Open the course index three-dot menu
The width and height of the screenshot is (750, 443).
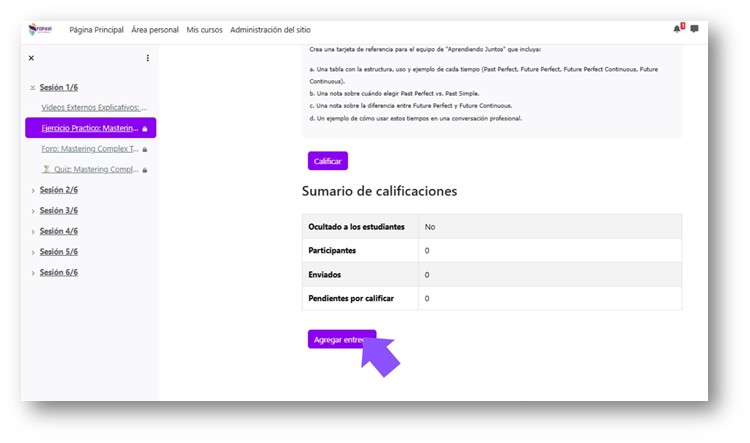(148, 58)
